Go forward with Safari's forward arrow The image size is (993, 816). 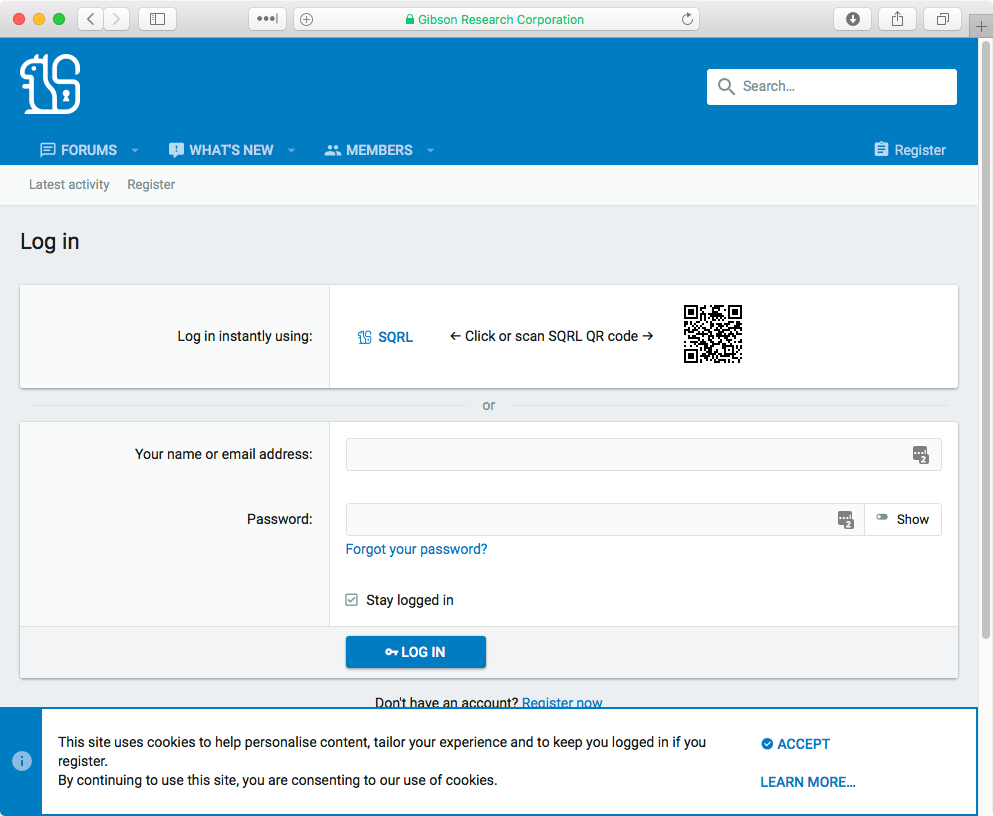[x=117, y=19]
